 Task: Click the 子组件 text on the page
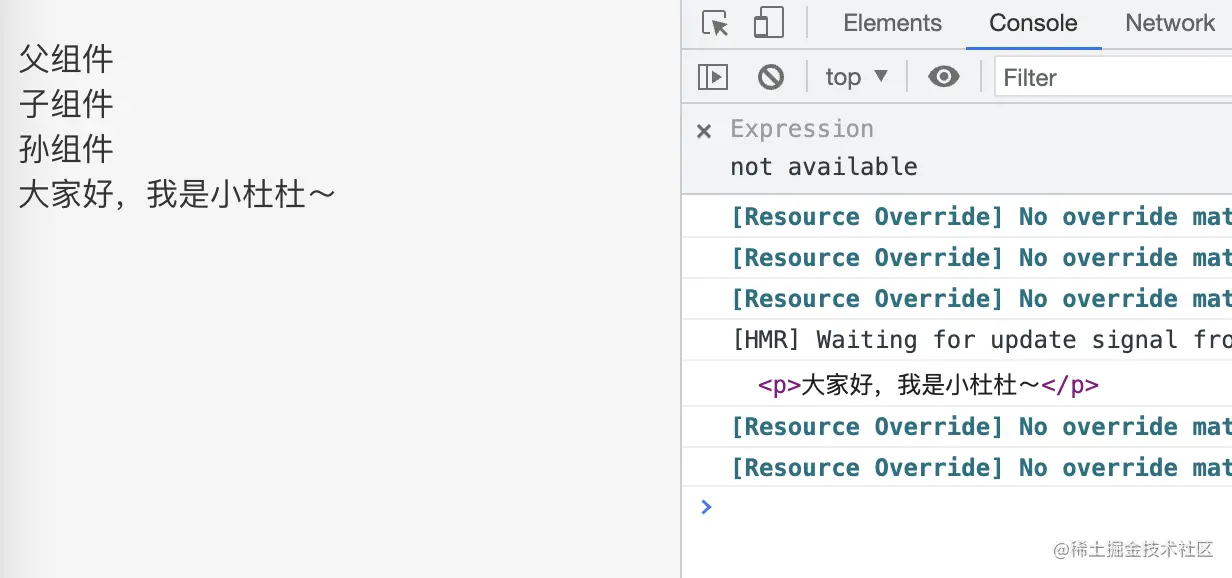tap(66, 104)
